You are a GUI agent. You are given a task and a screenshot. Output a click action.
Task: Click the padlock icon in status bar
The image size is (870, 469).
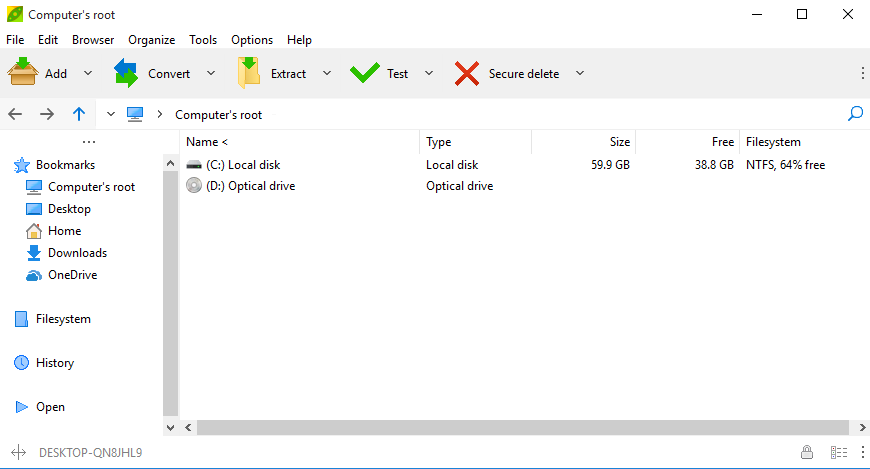tap(807, 452)
